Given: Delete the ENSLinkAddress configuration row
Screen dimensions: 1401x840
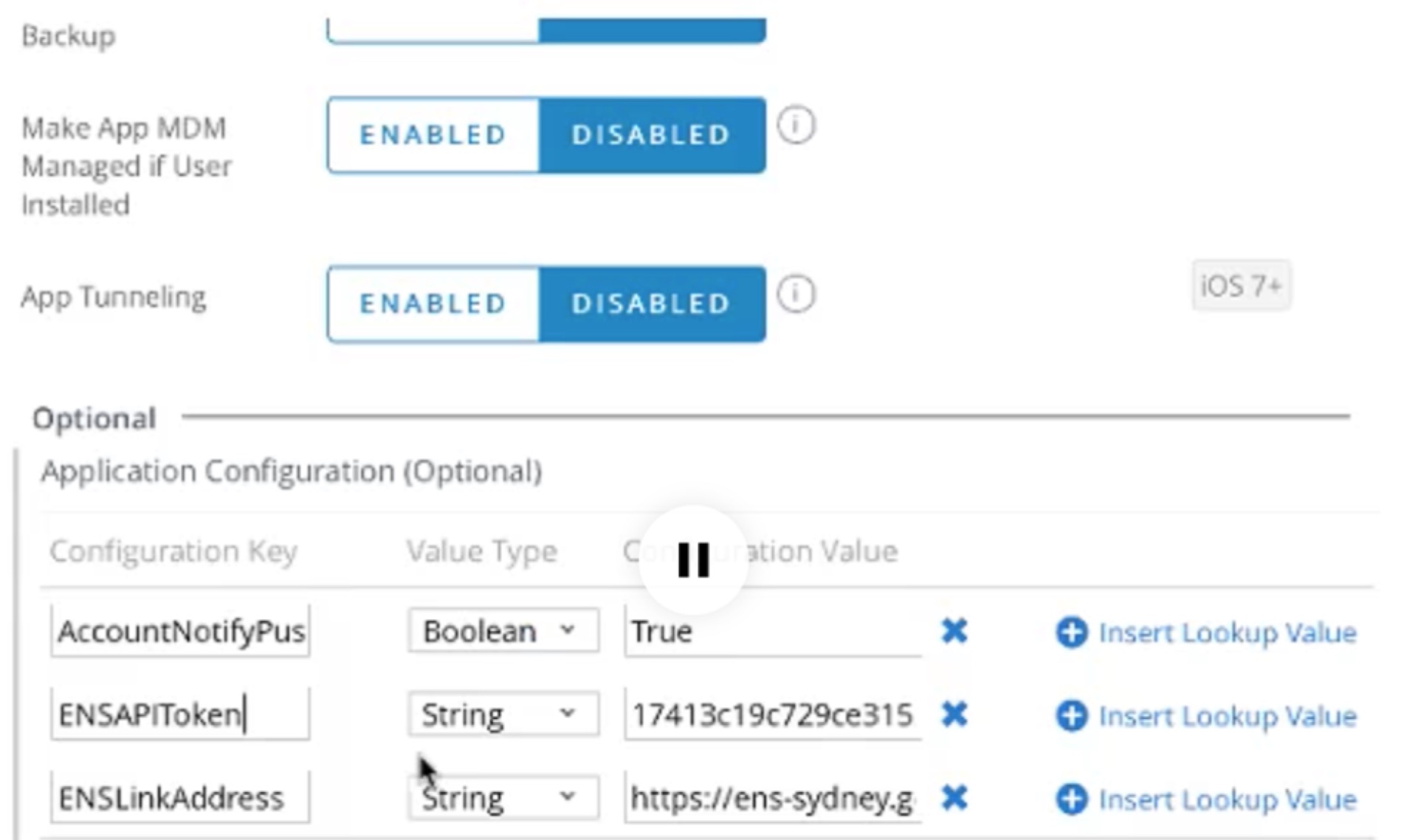Looking at the screenshot, I should (954, 798).
